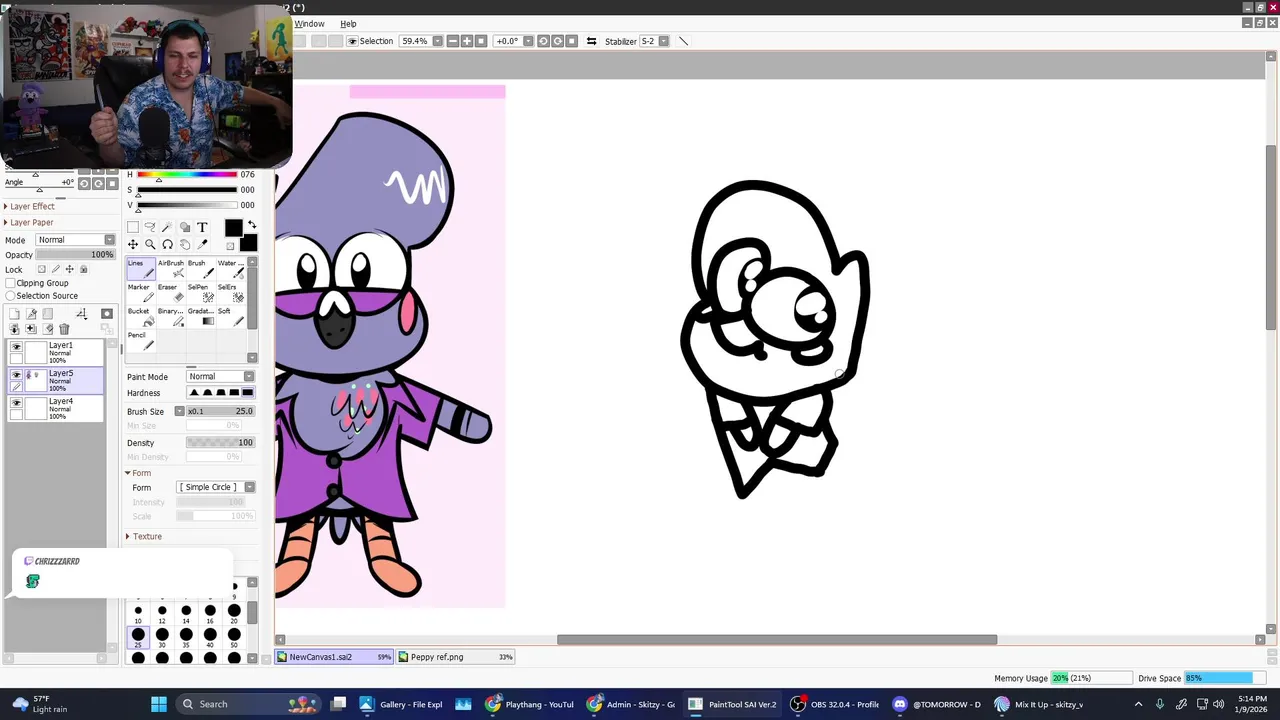Pick the Shape tool
This screenshot has height=720, width=1280.
[x=184, y=227]
